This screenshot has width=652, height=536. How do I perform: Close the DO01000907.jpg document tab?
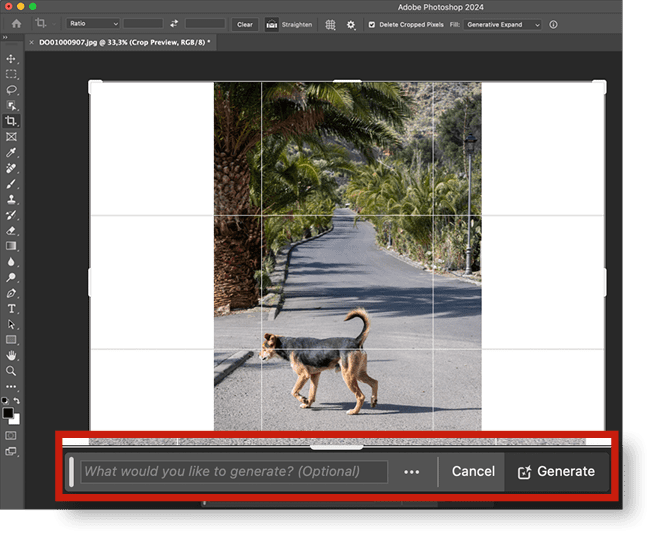click(32, 42)
